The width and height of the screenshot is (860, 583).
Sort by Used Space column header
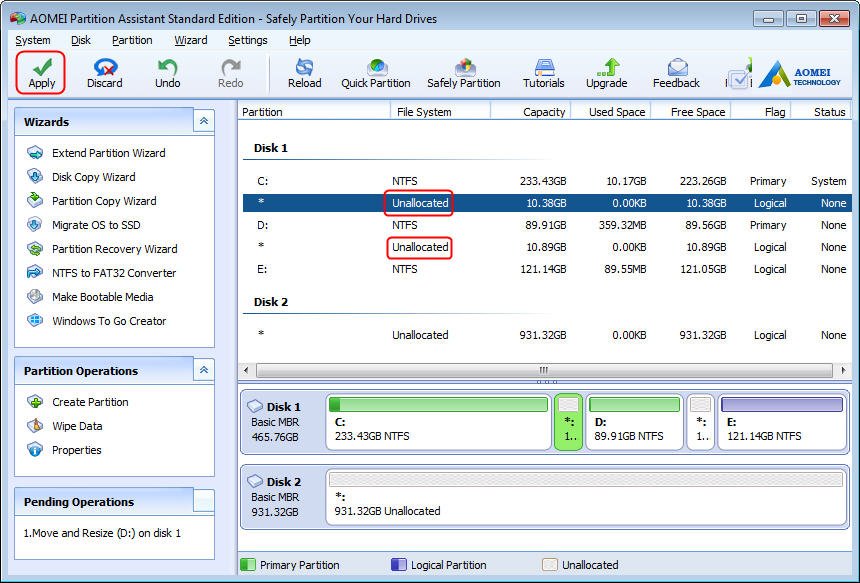610,112
